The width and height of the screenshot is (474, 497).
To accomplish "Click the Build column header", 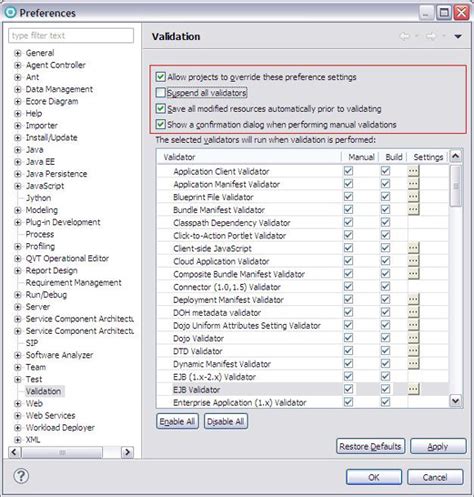I will (x=393, y=157).
